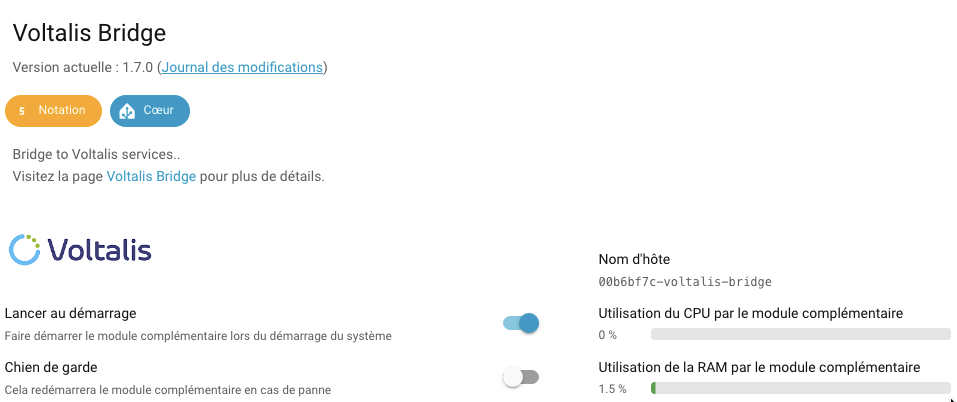Click the Chien de garde label

51,367
